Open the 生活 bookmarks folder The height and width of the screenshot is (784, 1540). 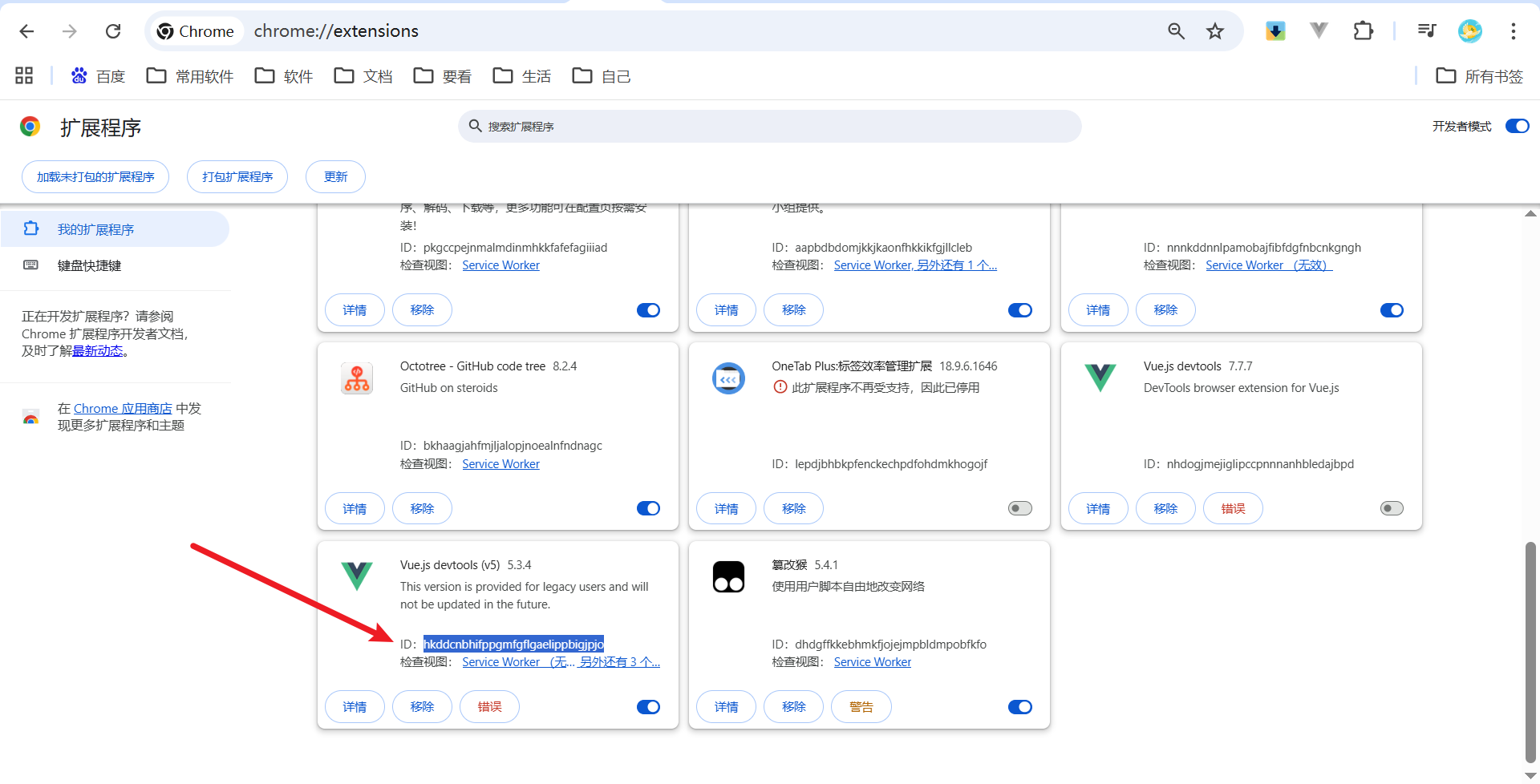coord(522,76)
